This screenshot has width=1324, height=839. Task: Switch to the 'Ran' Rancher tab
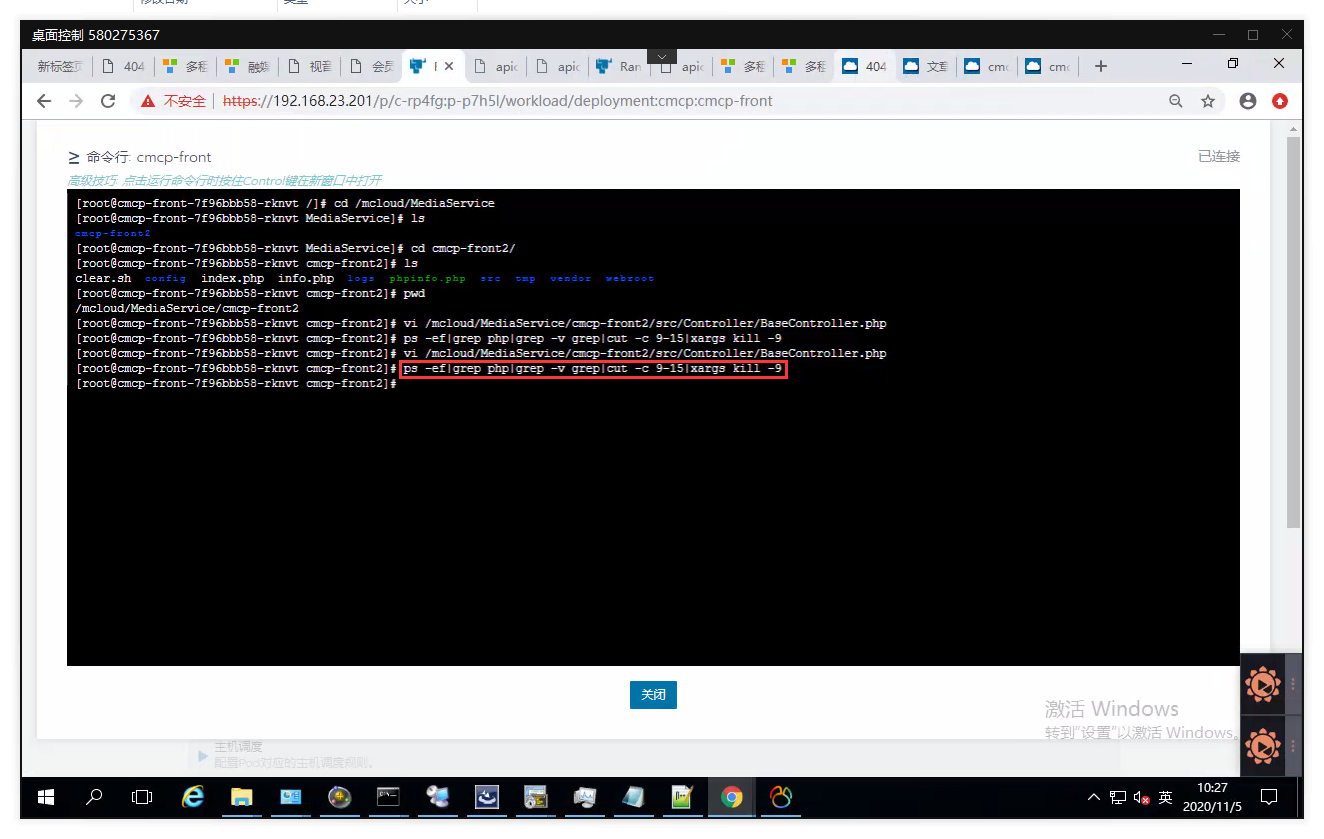coord(618,67)
